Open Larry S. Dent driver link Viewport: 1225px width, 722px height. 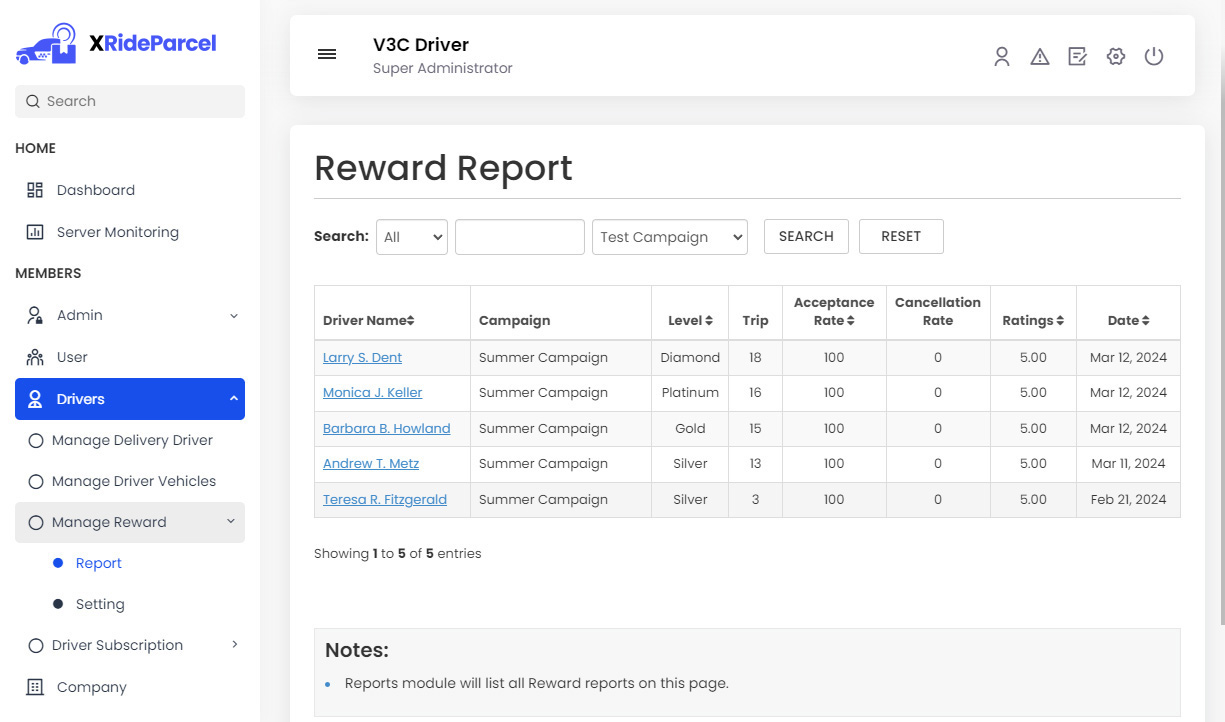click(x=362, y=357)
